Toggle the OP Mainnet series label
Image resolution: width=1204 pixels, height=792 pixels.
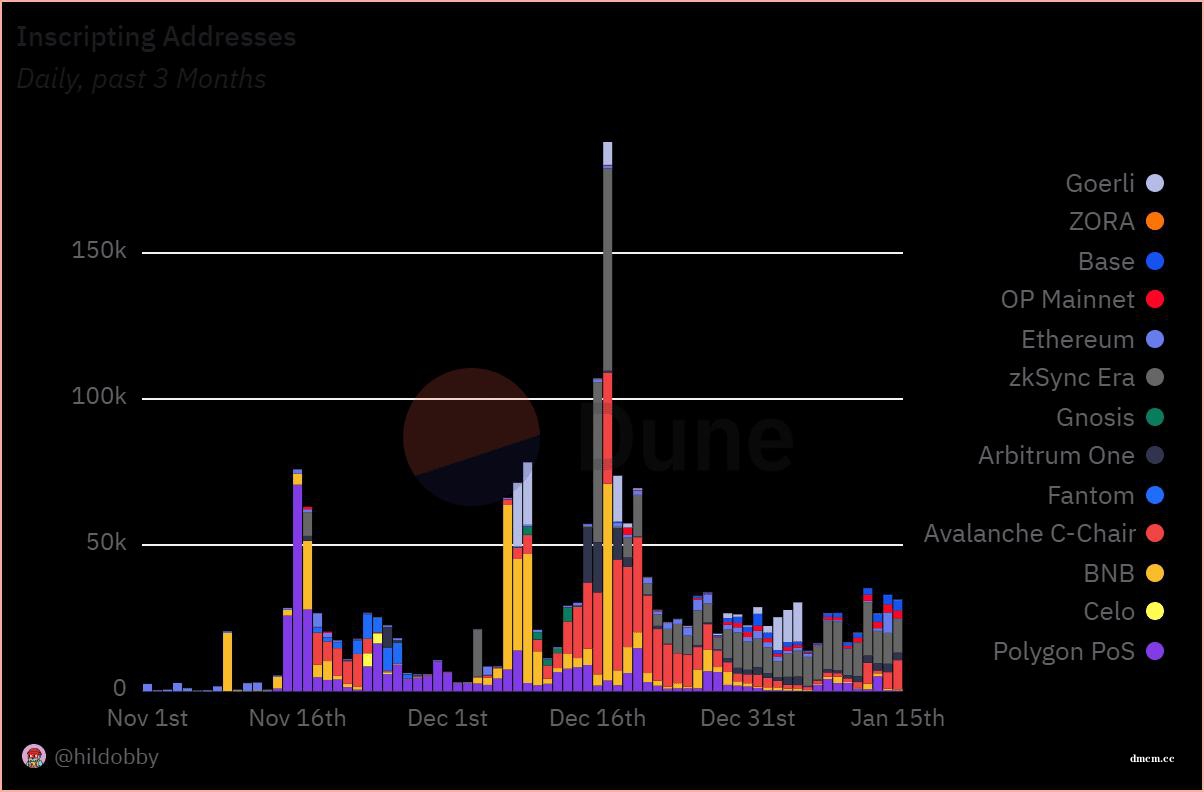click(x=1068, y=300)
